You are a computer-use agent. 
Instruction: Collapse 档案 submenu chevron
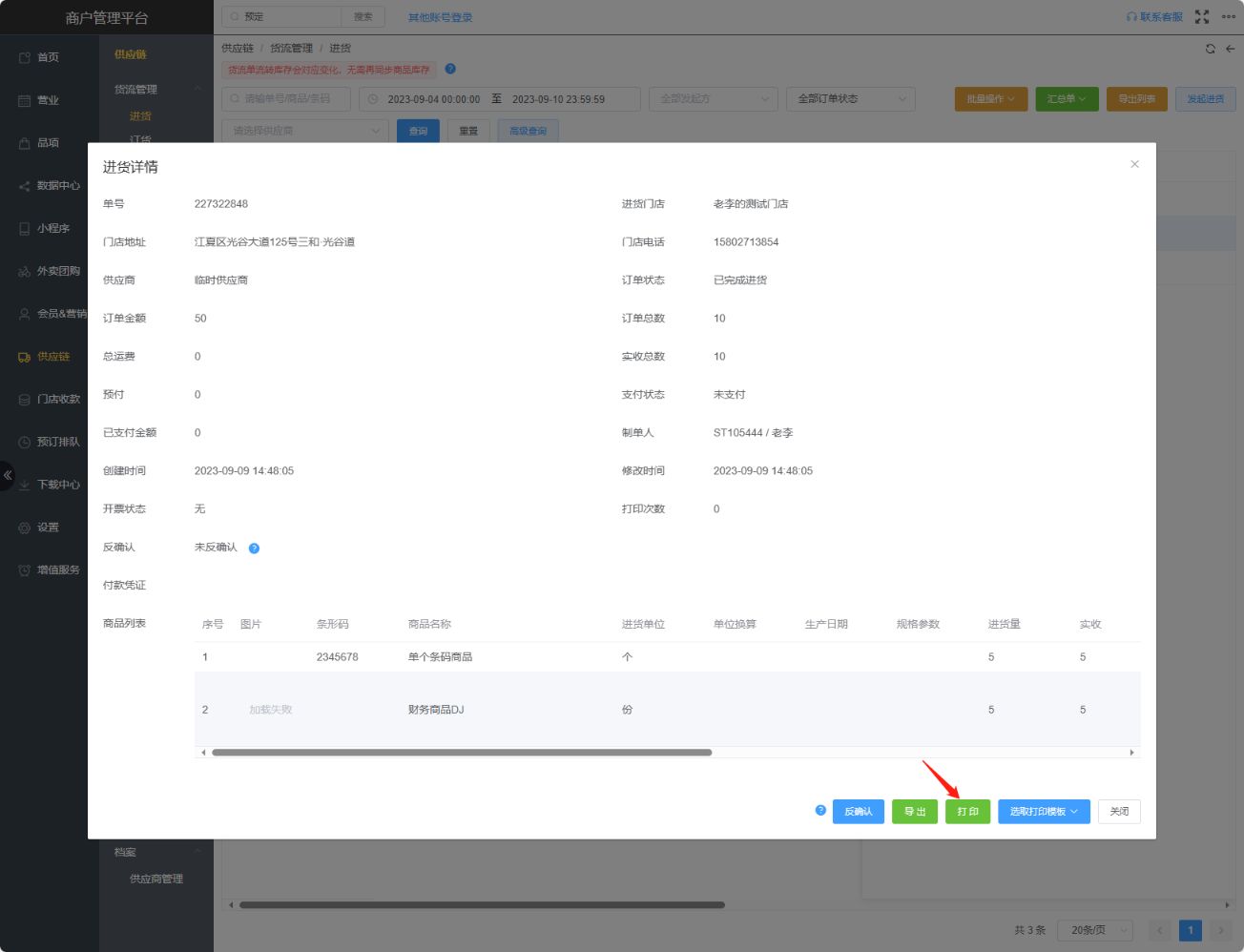click(197, 852)
